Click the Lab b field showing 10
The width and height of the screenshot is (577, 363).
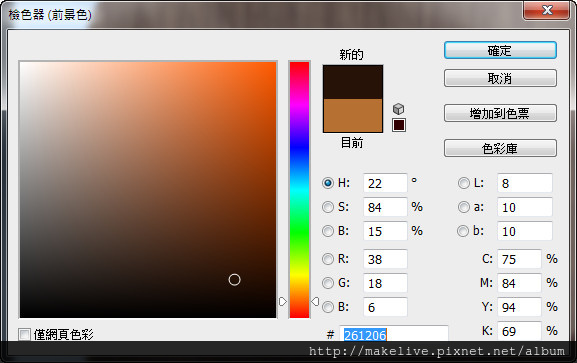[525, 231]
